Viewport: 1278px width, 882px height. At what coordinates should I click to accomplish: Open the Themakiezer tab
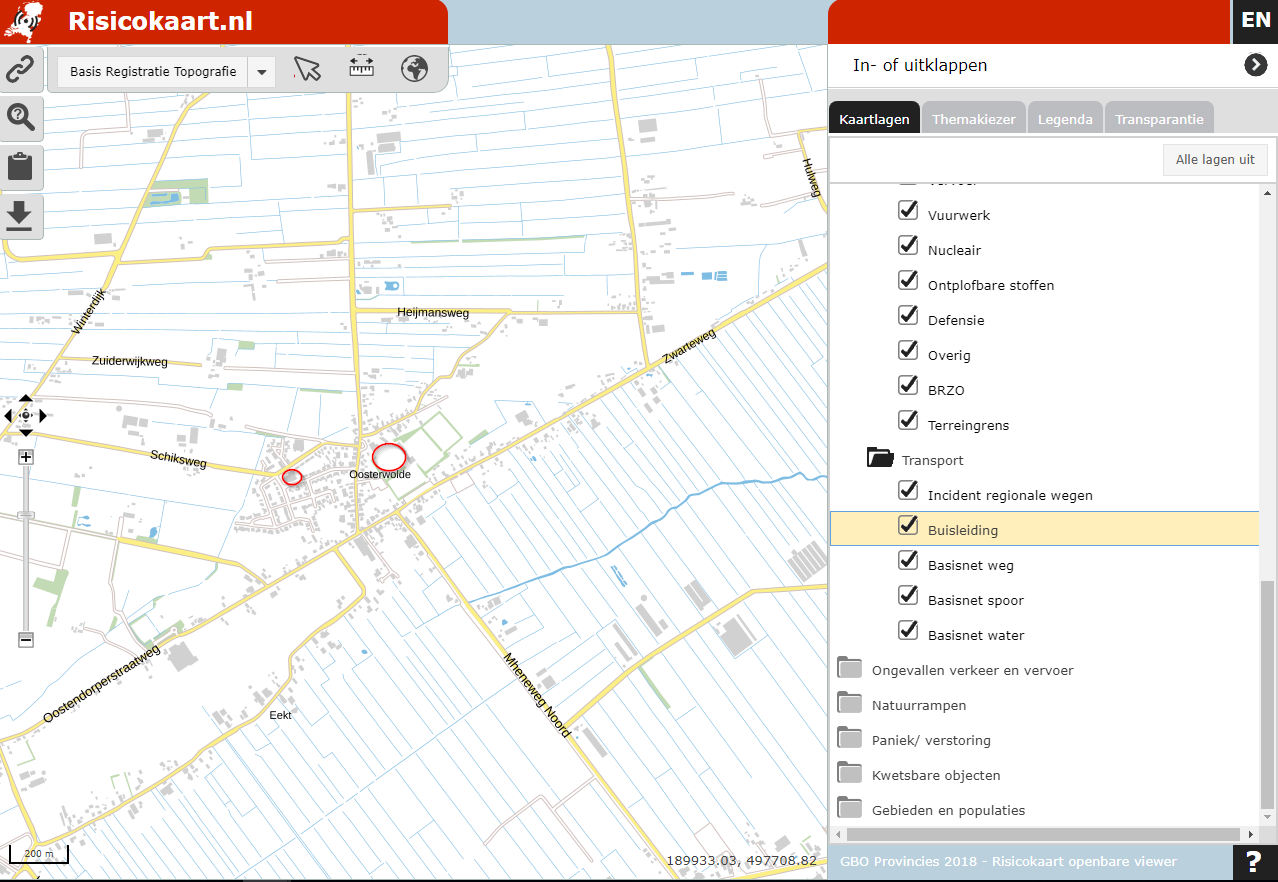(x=973, y=118)
